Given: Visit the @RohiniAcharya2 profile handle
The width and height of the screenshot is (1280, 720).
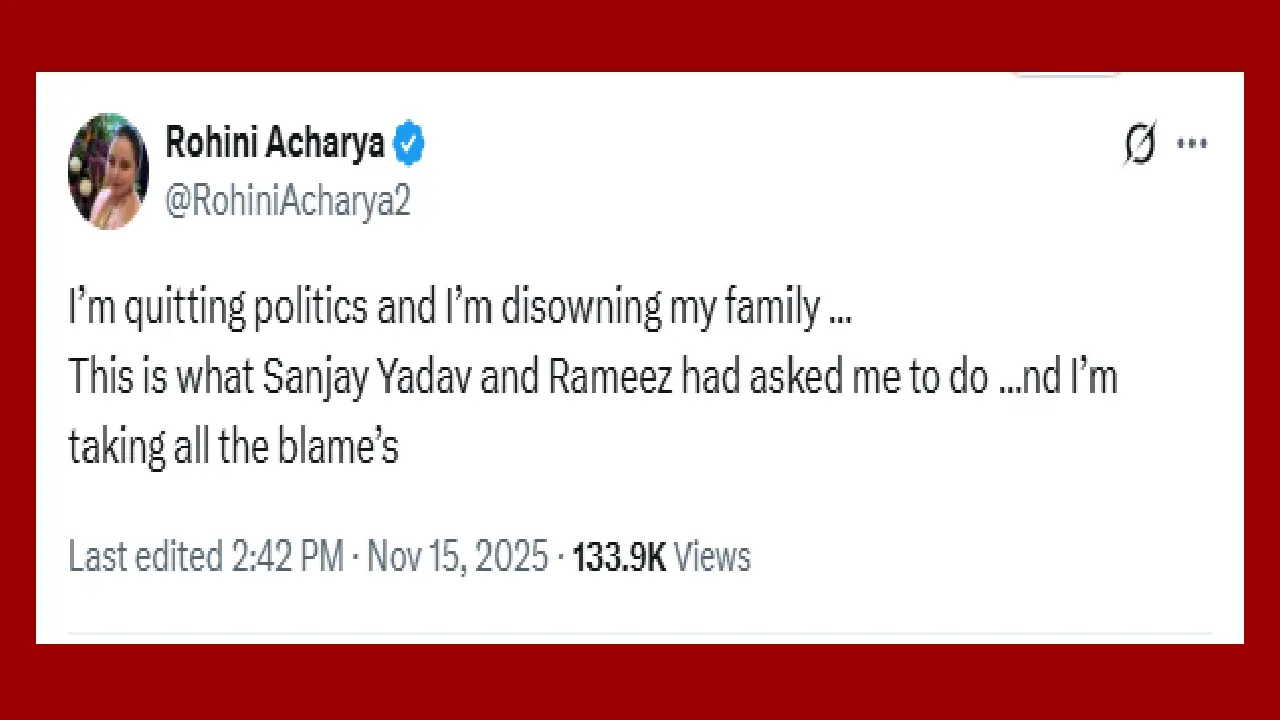Looking at the screenshot, I should 288,200.
